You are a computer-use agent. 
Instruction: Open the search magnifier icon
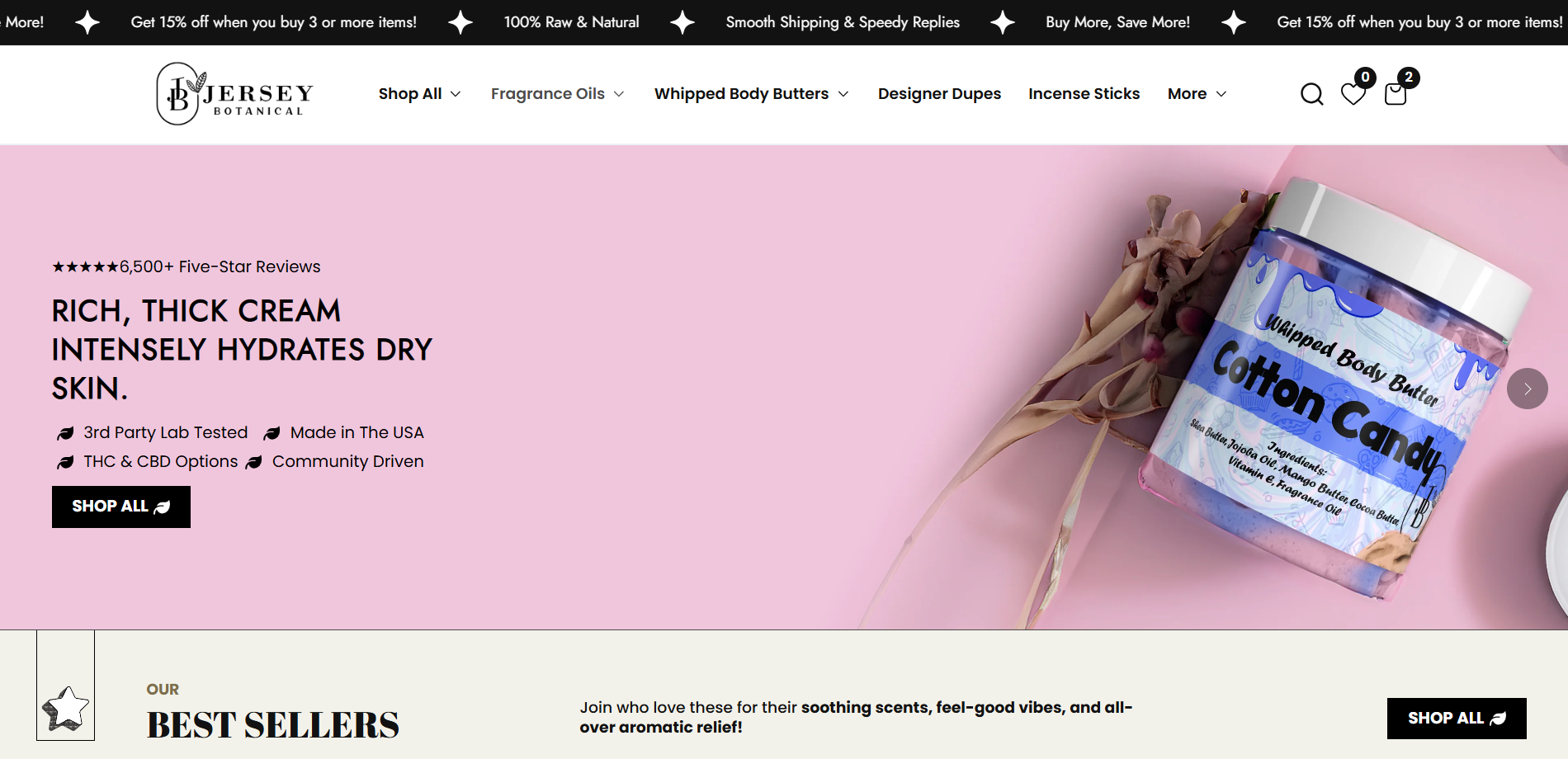[1311, 94]
